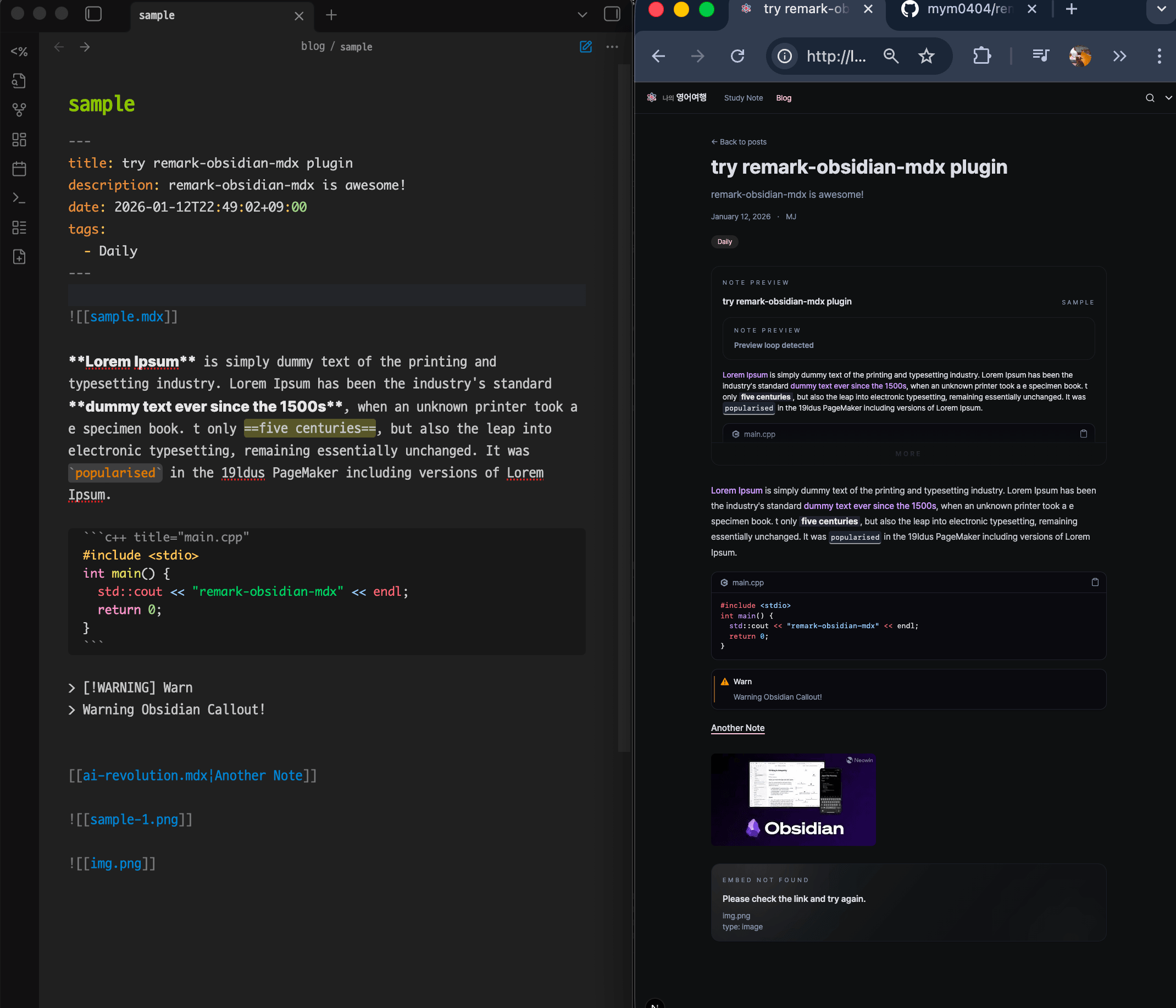The width and height of the screenshot is (1176, 1008).
Task: Click the Obsidian editor vertical scrollbar
Action: click(624, 397)
